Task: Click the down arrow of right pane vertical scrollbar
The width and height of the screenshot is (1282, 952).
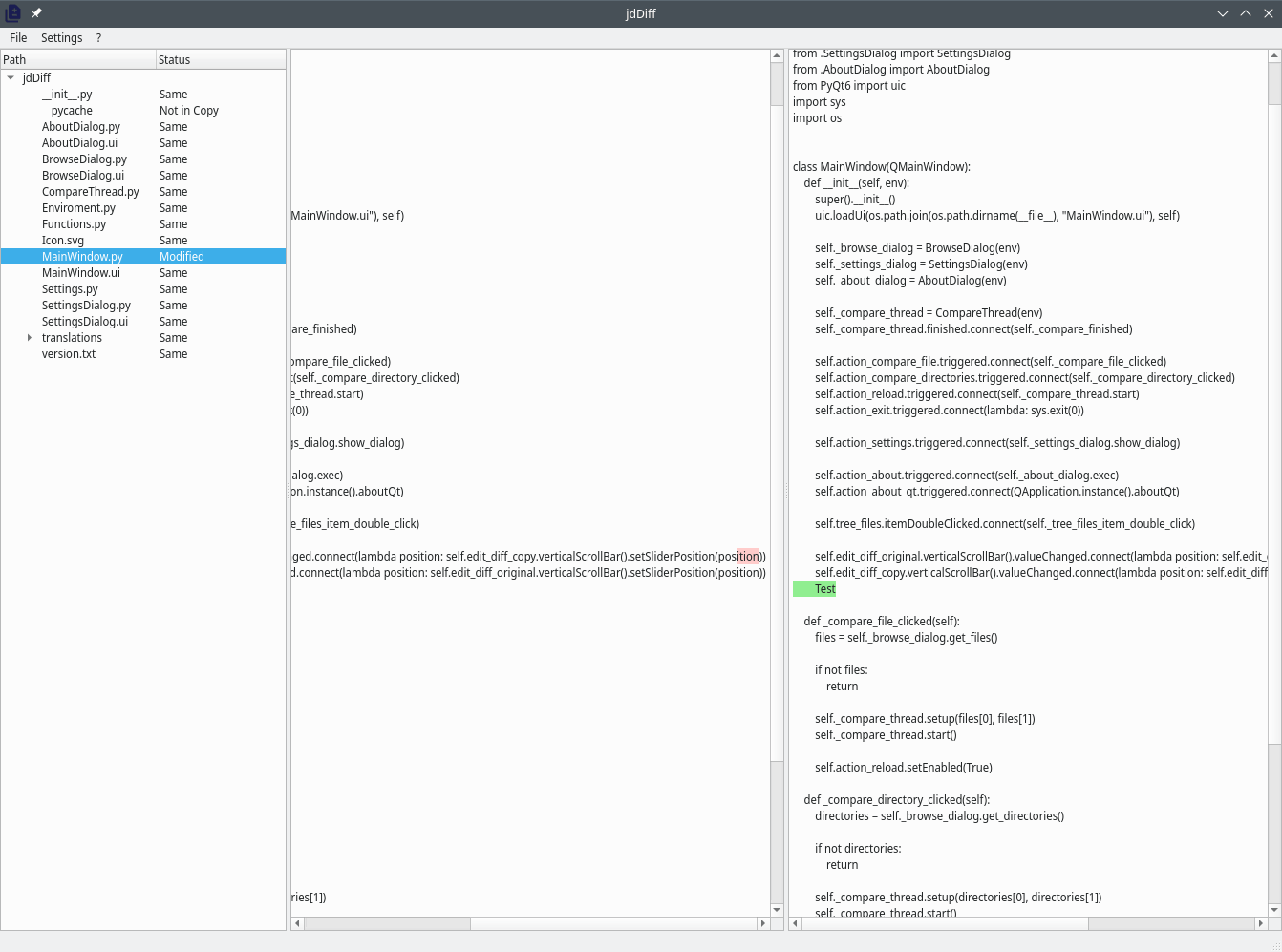Action: (1274, 910)
